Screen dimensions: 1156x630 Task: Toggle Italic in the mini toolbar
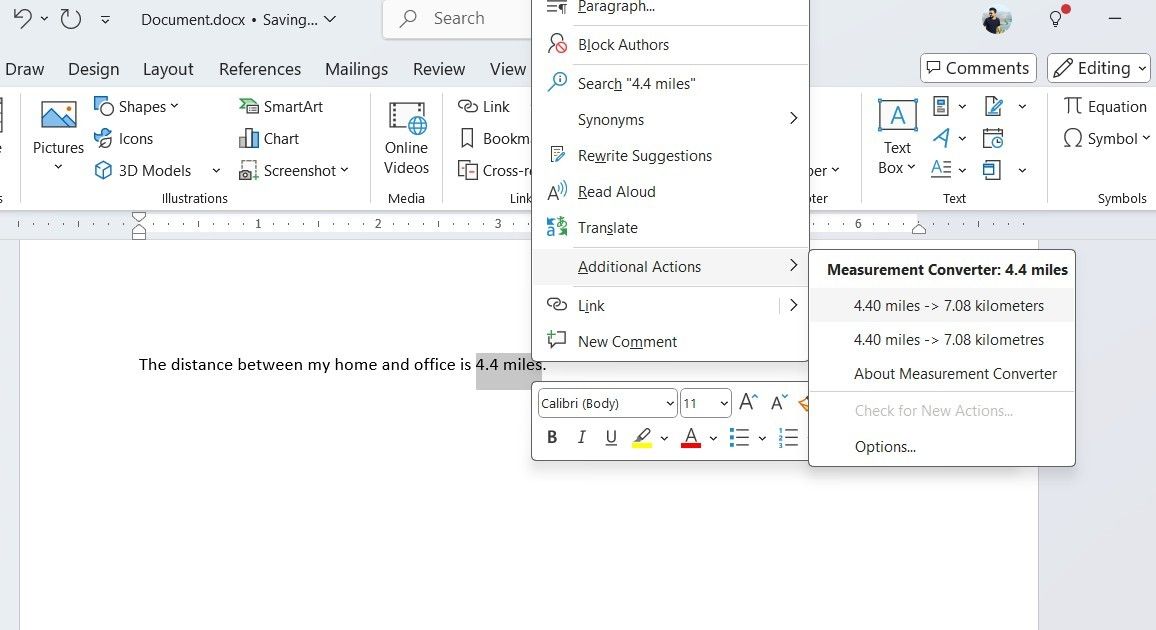coord(581,438)
